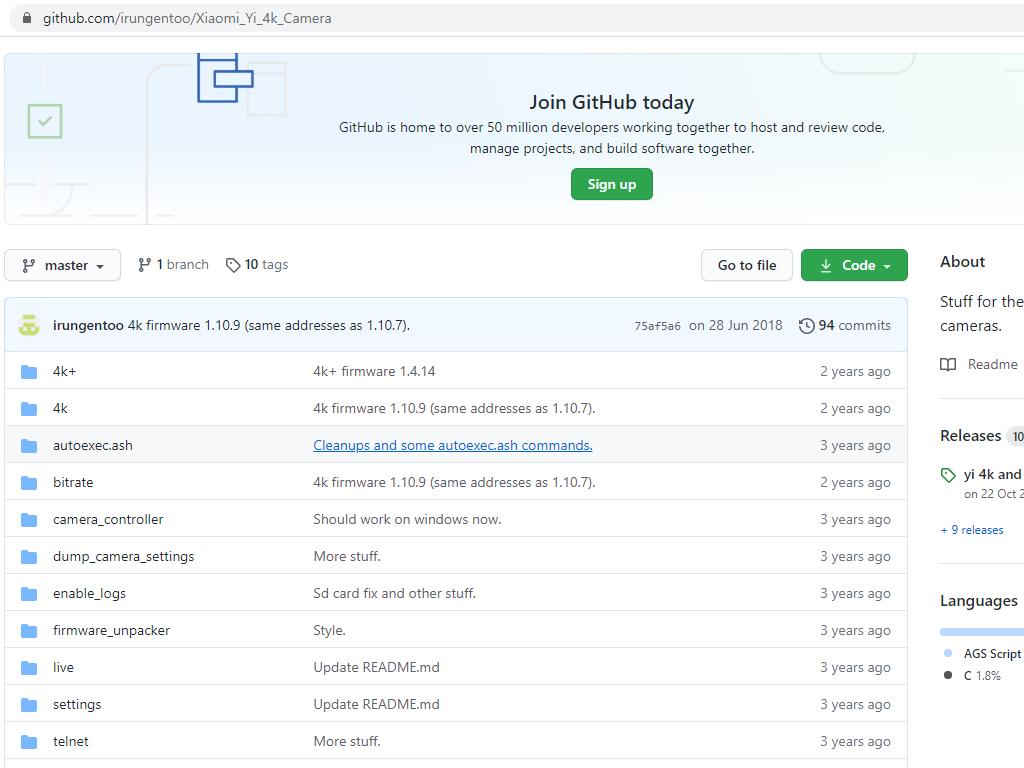Open the bitrate folder
The width and height of the screenshot is (1024, 768).
tap(73, 483)
